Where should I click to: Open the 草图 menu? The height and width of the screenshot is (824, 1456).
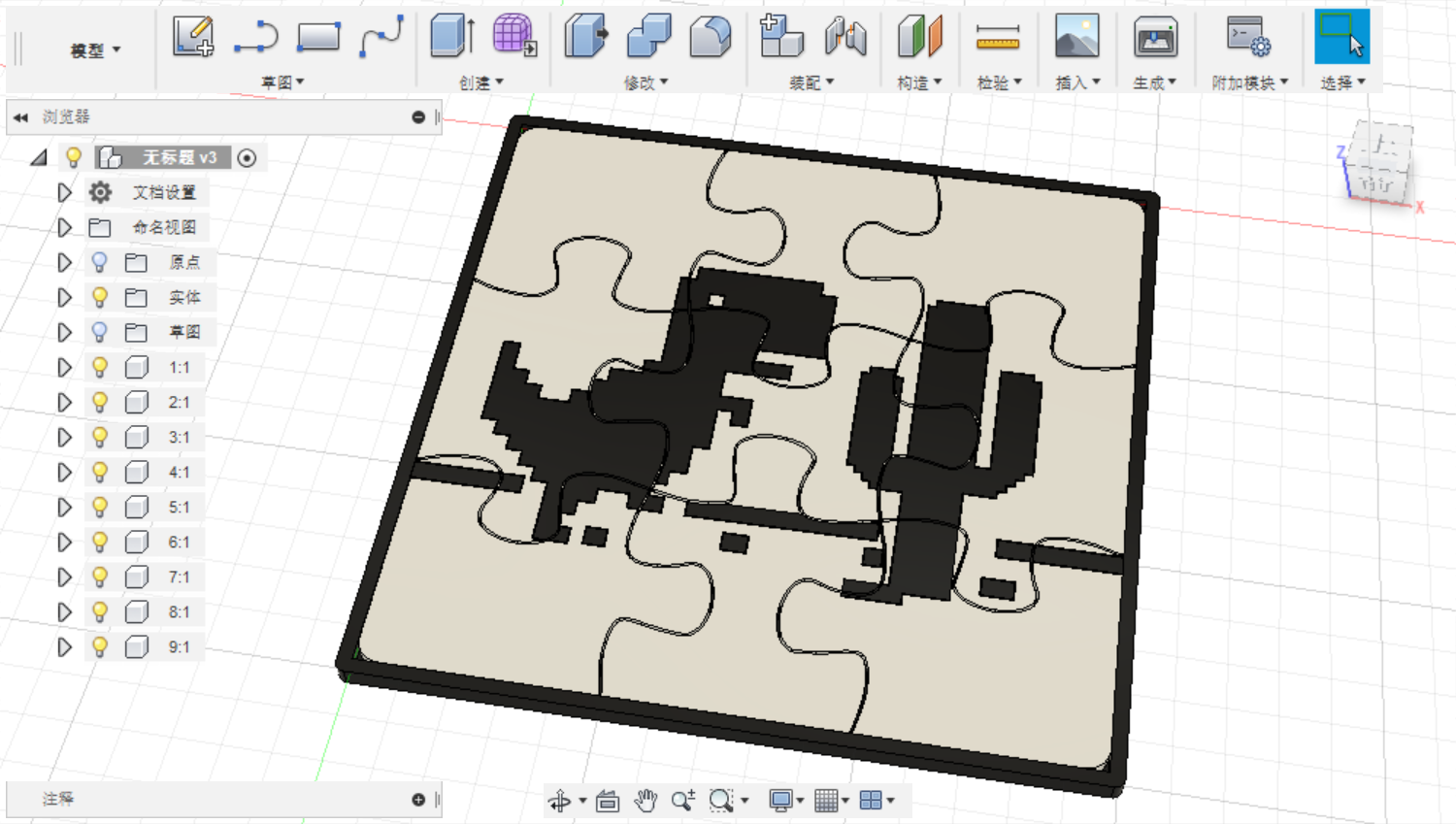tap(282, 82)
